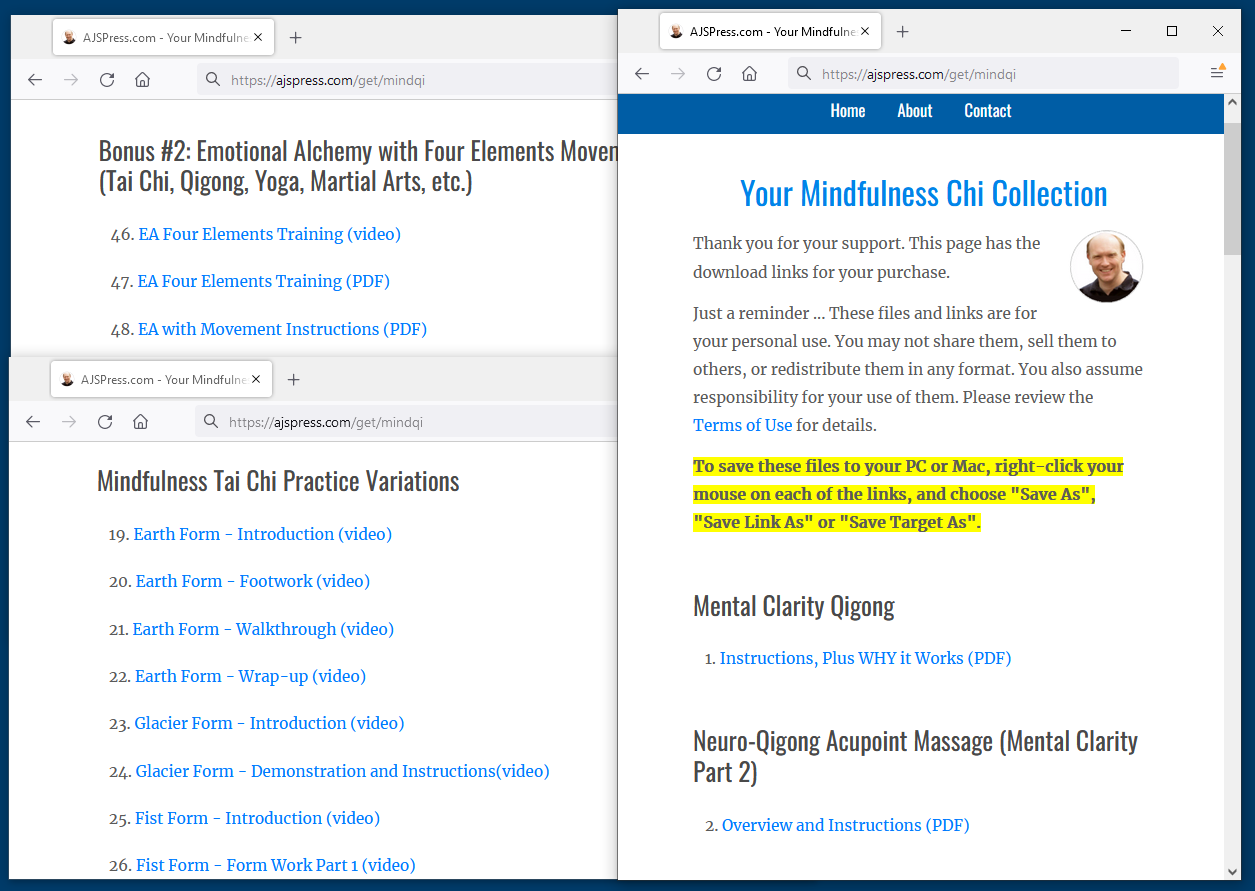Open hamburger menu in right browser window
The height and width of the screenshot is (891, 1255).
[x=1217, y=73]
